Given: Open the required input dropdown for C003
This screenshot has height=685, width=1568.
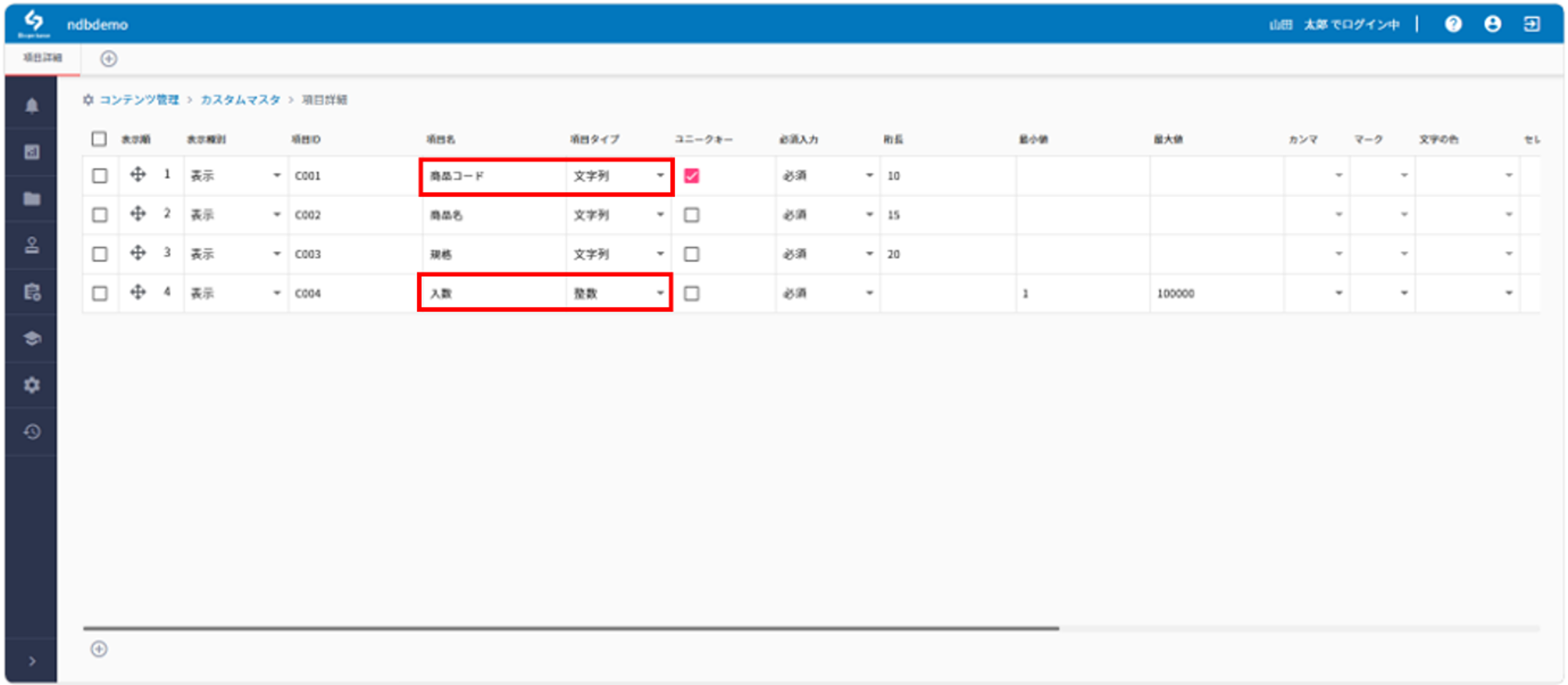Looking at the screenshot, I should [x=828, y=254].
